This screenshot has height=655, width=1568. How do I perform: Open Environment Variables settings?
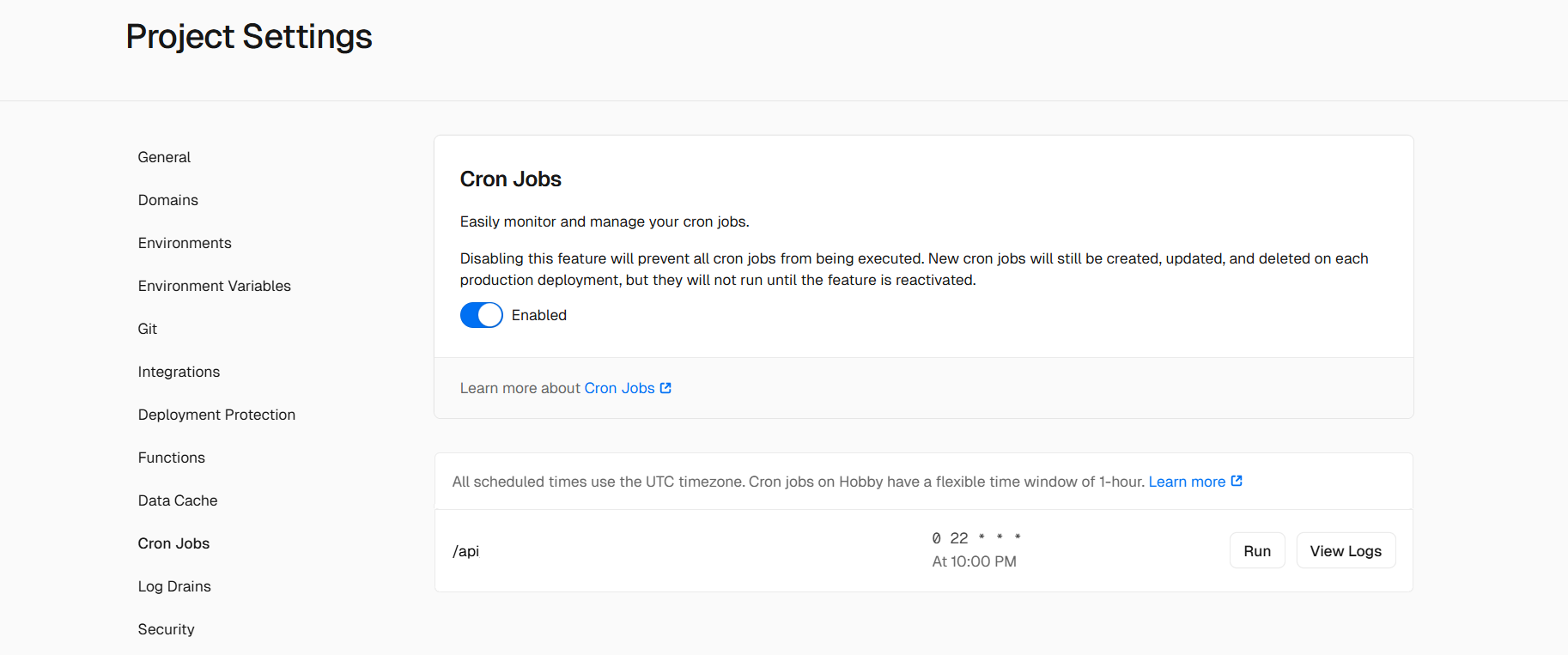pos(214,286)
